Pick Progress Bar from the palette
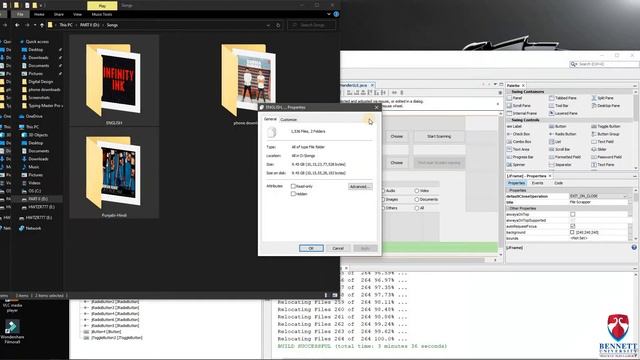 click(x=520, y=157)
